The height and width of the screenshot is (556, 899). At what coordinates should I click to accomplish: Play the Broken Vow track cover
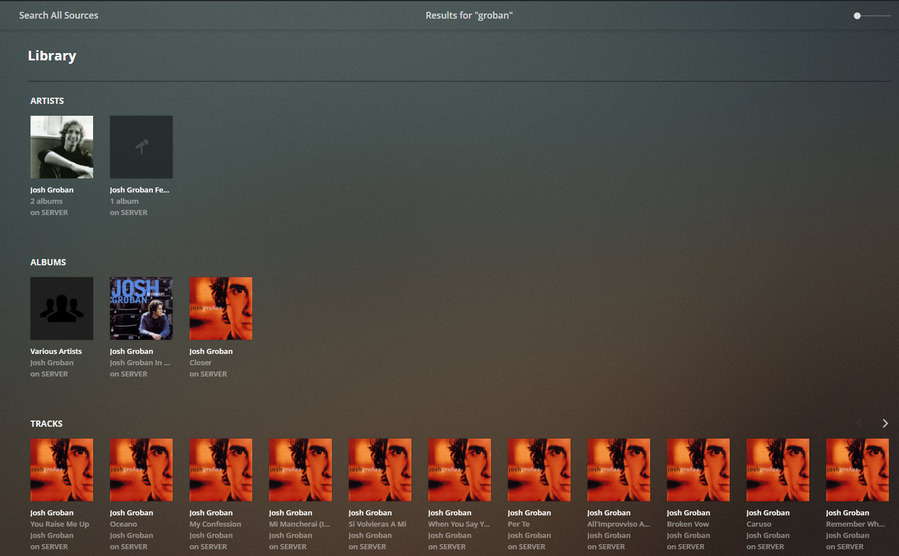pyautogui.click(x=698, y=470)
